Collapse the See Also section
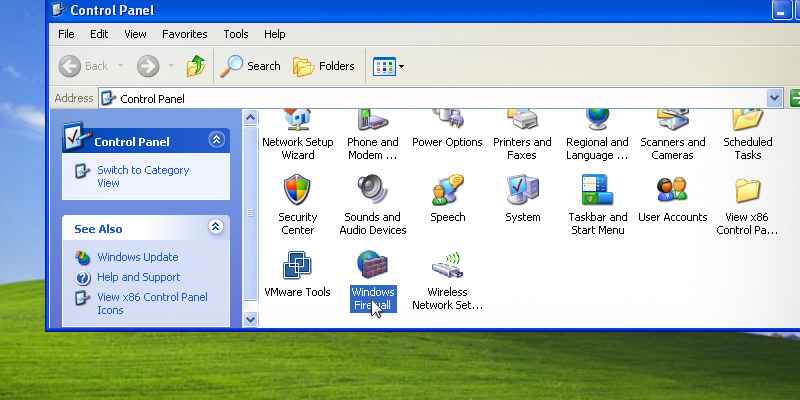The image size is (800, 400). pyautogui.click(x=215, y=228)
